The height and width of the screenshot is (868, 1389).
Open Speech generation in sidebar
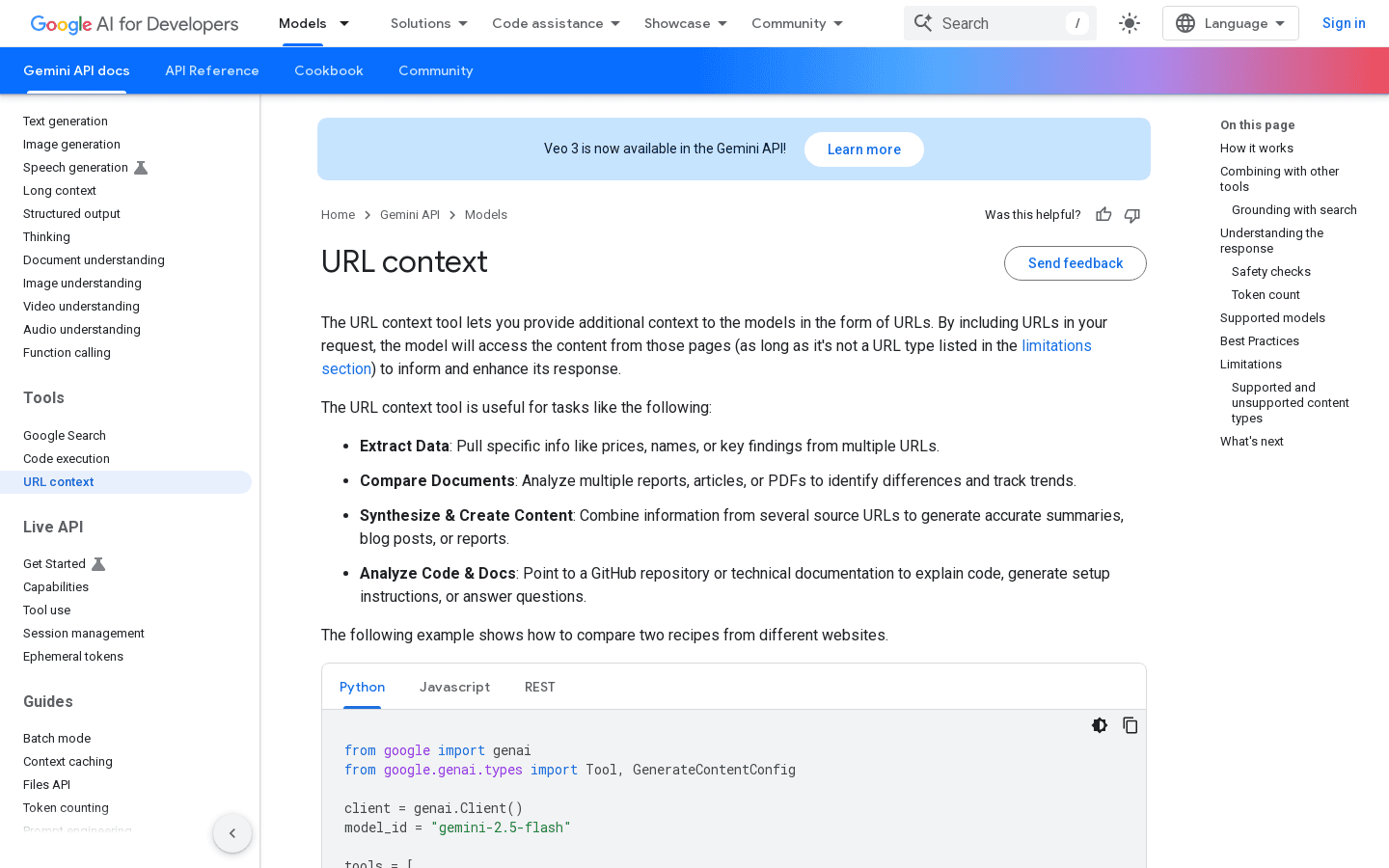tap(75, 168)
